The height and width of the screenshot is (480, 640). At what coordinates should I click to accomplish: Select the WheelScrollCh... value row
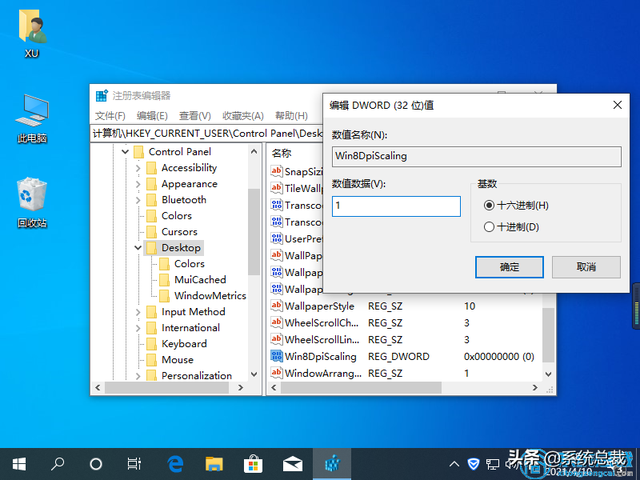pyautogui.click(x=404, y=323)
